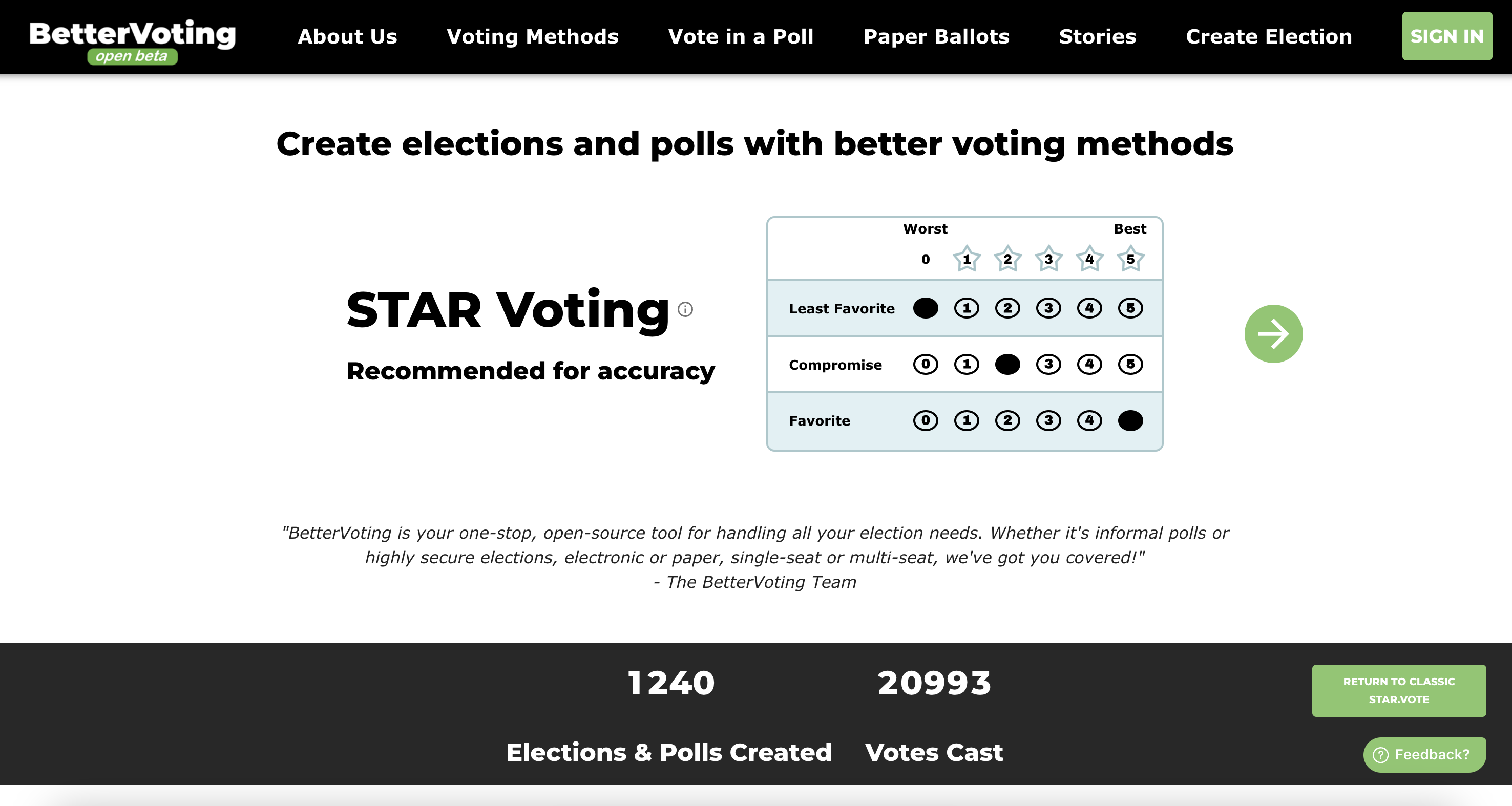Screen dimensions: 1512x806
Task: Go to the About Us page
Action: [347, 36]
